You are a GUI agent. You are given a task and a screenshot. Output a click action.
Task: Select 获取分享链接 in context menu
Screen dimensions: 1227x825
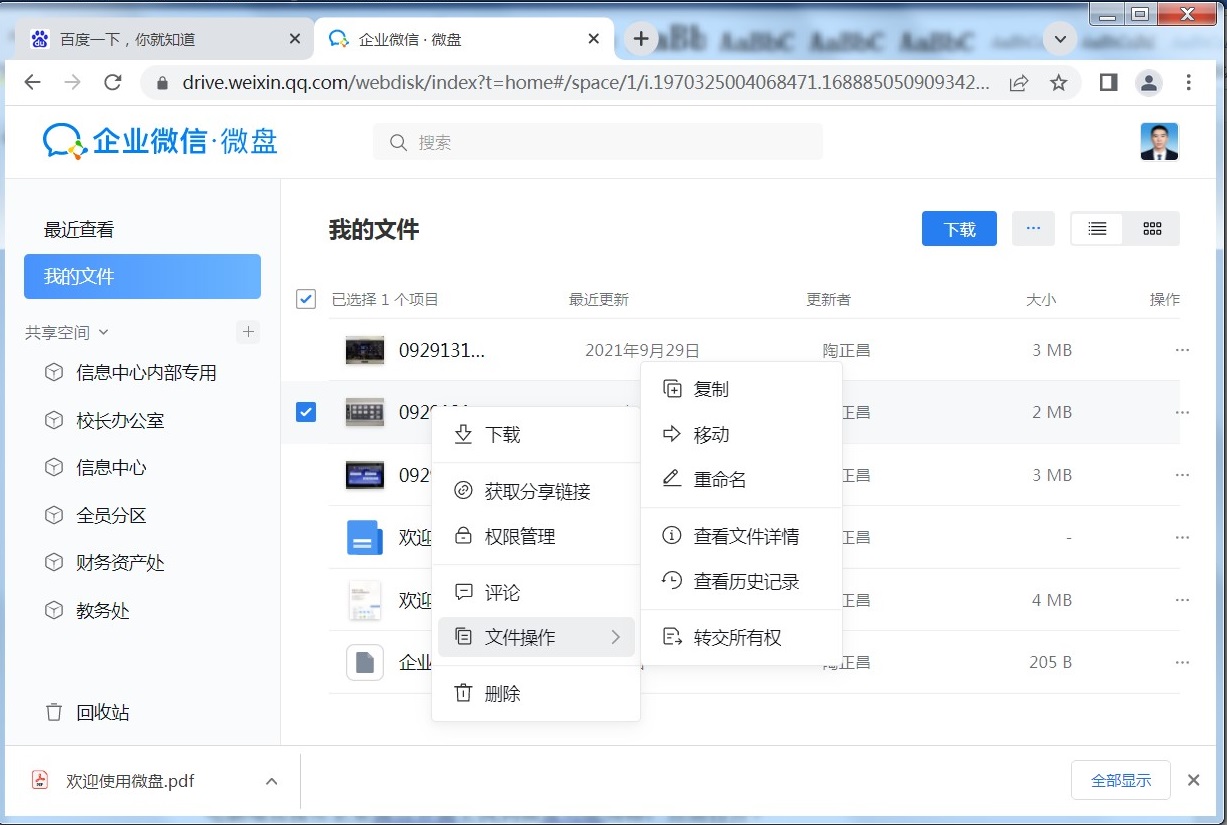[537, 491]
